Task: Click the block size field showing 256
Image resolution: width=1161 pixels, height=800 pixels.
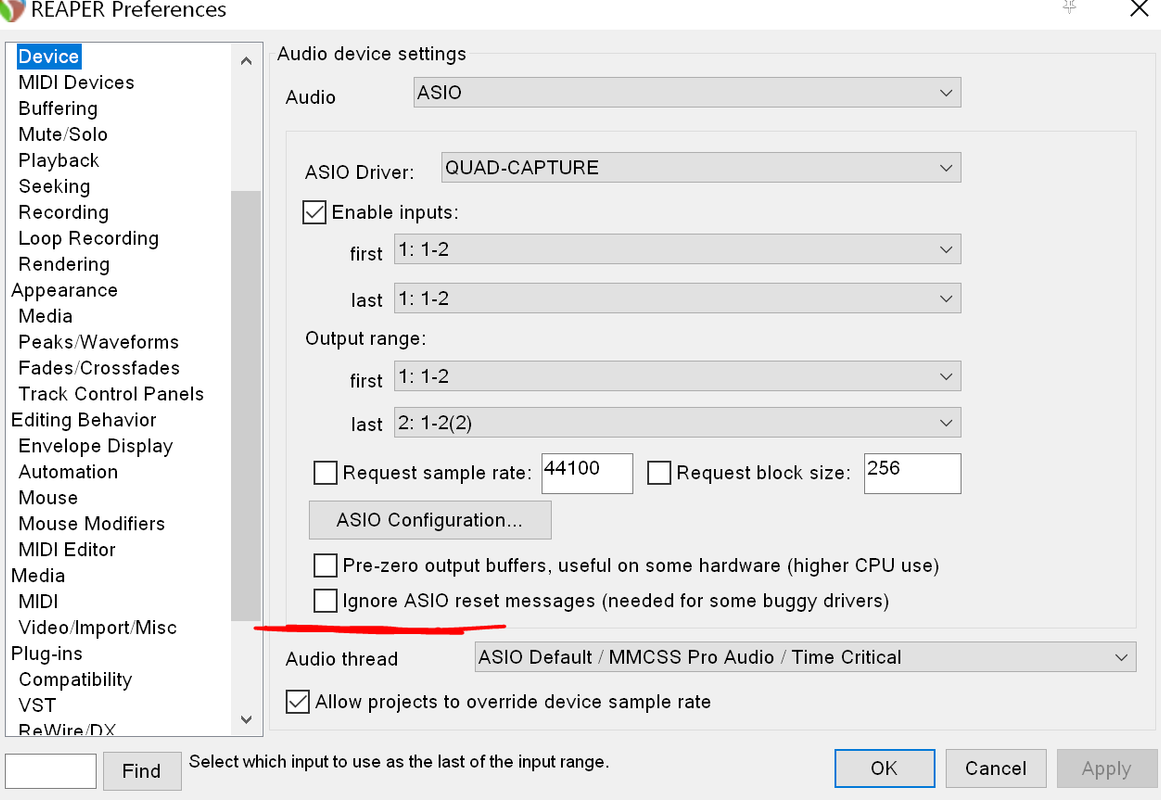Action: (912, 473)
